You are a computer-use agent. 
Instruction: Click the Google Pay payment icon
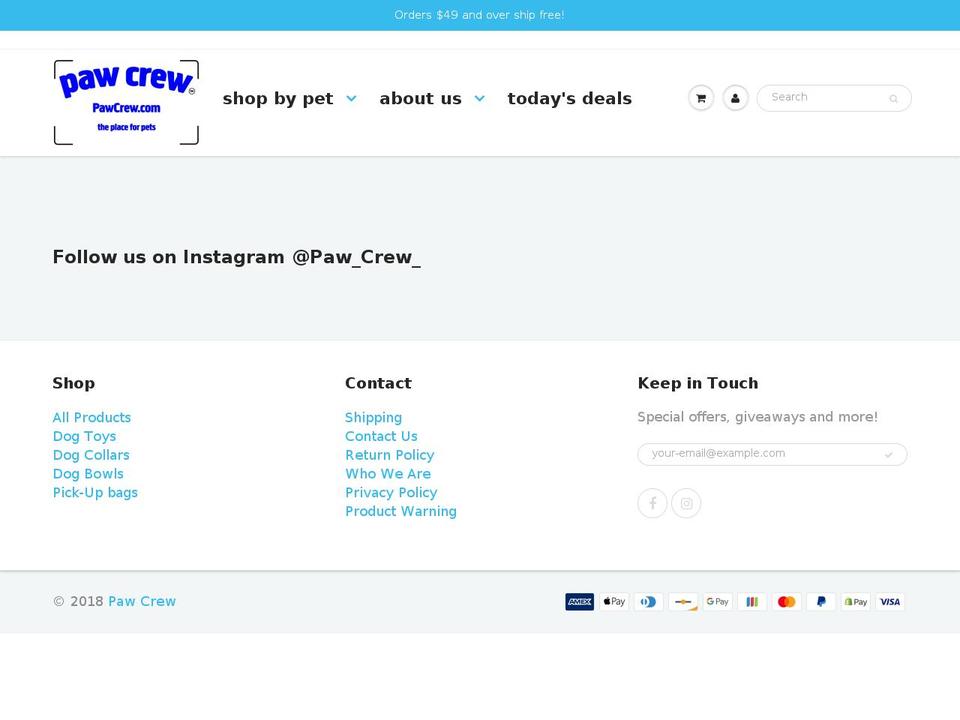pos(718,602)
